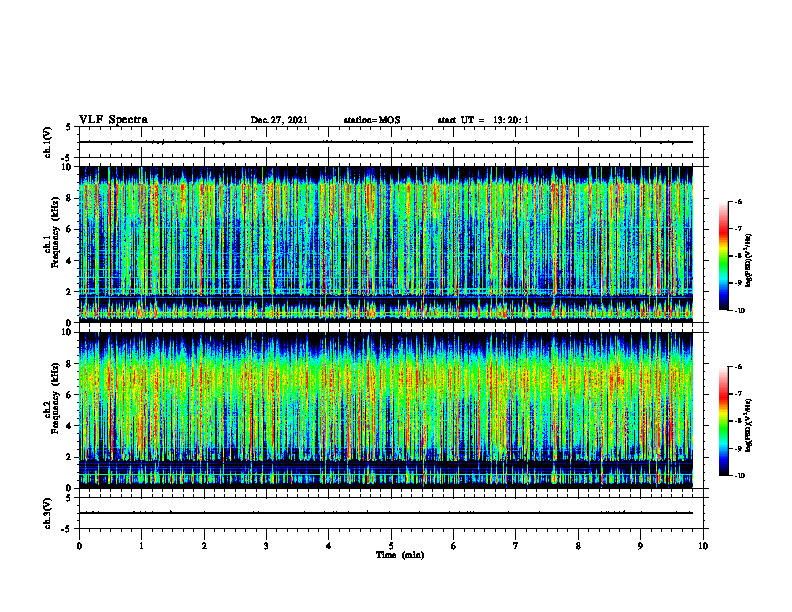Viewport: 792px width, 612px height.
Task: Click the "Time (min)" axis label
Action: 400,555
